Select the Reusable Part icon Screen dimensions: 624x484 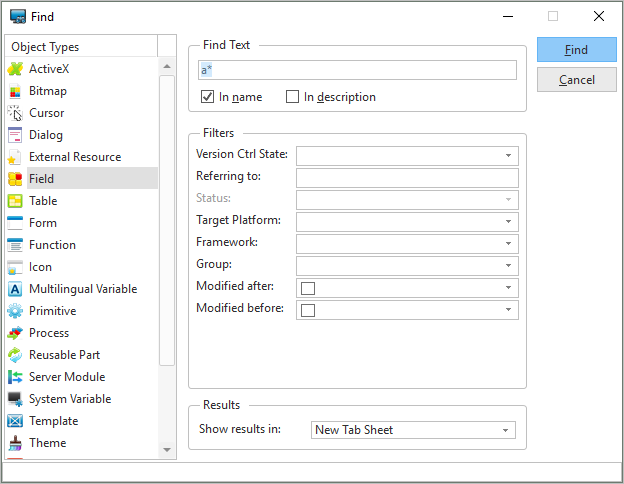tap(15, 355)
